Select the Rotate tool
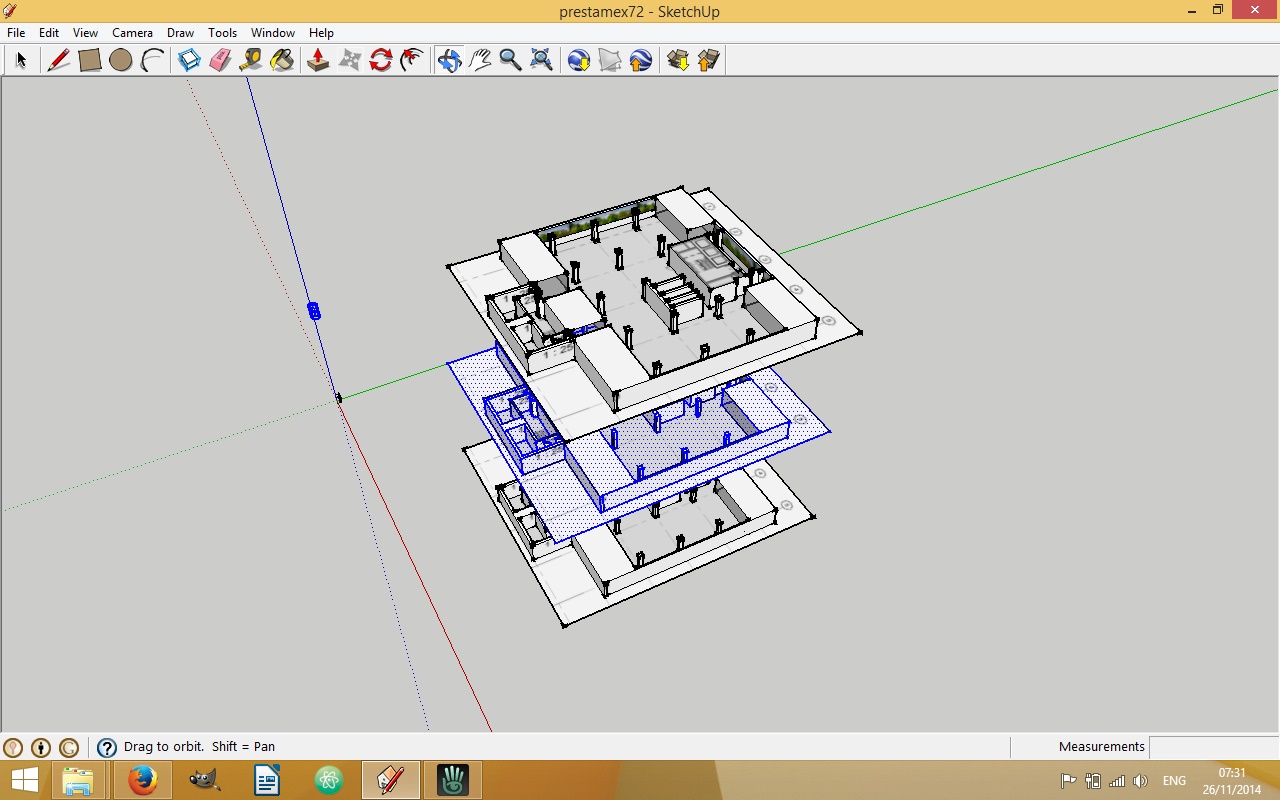1280x800 pixels. [x=380, y=60]
